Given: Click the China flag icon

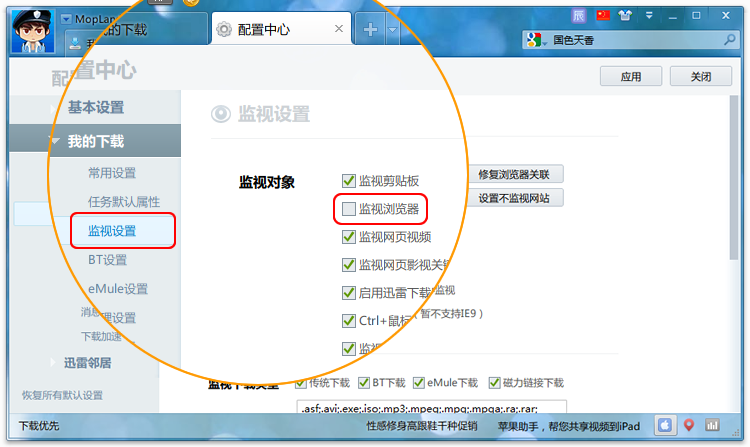Looking at the screenshot, I should pos(603,15).
